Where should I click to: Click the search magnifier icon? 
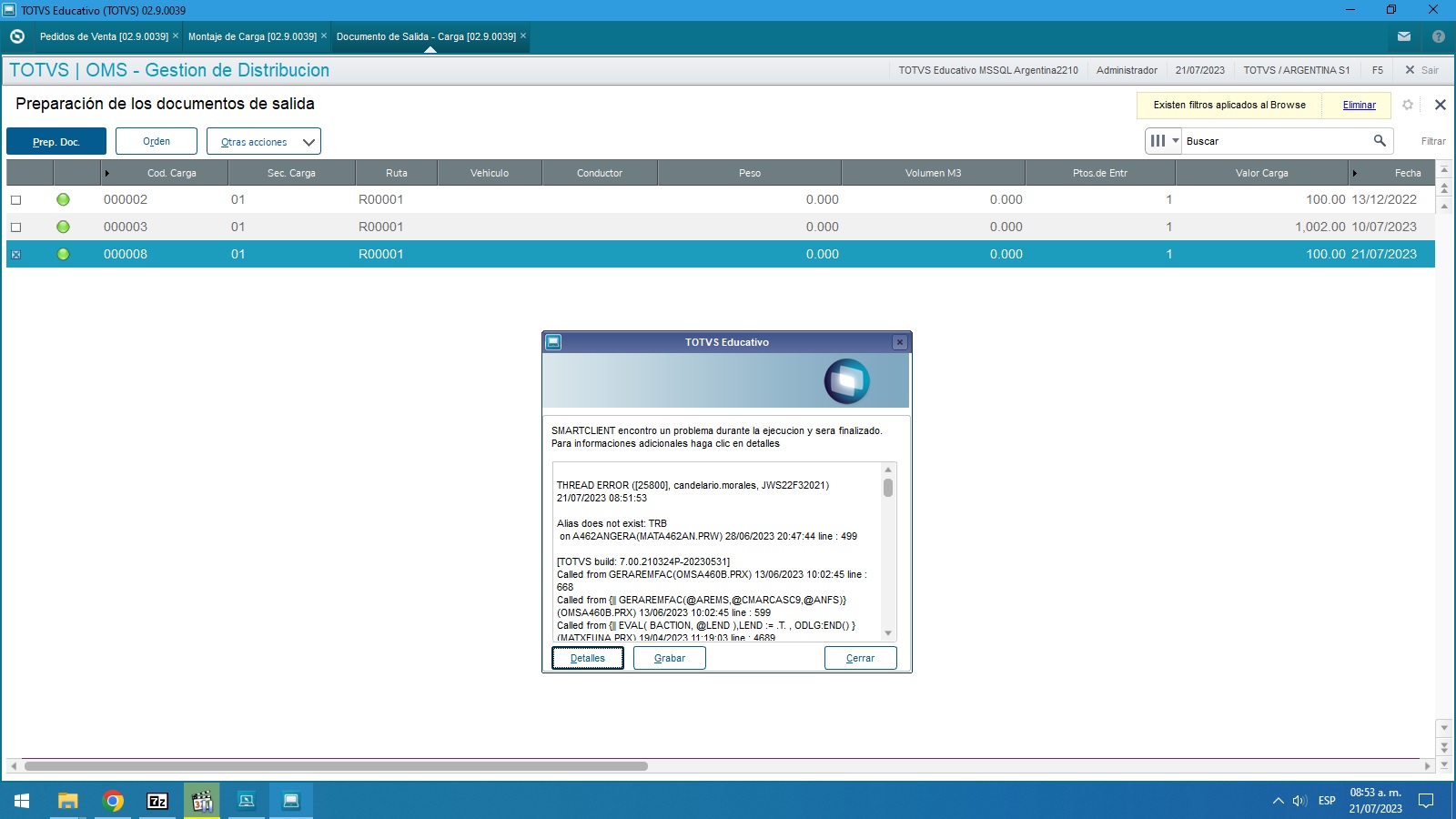pyautogui.click(x=1380, y=140)
